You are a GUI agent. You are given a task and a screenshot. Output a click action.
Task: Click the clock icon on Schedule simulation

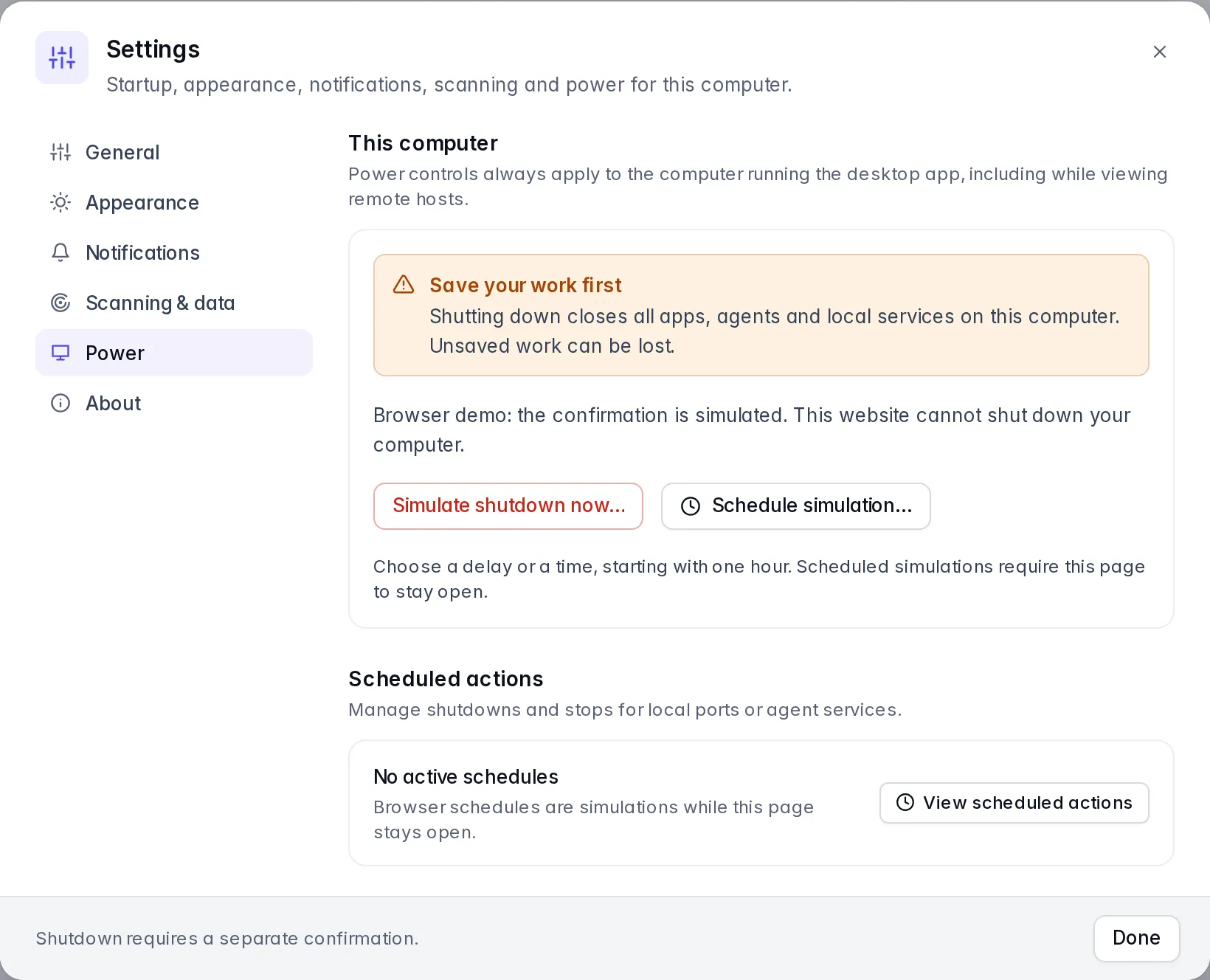point(691,506)
